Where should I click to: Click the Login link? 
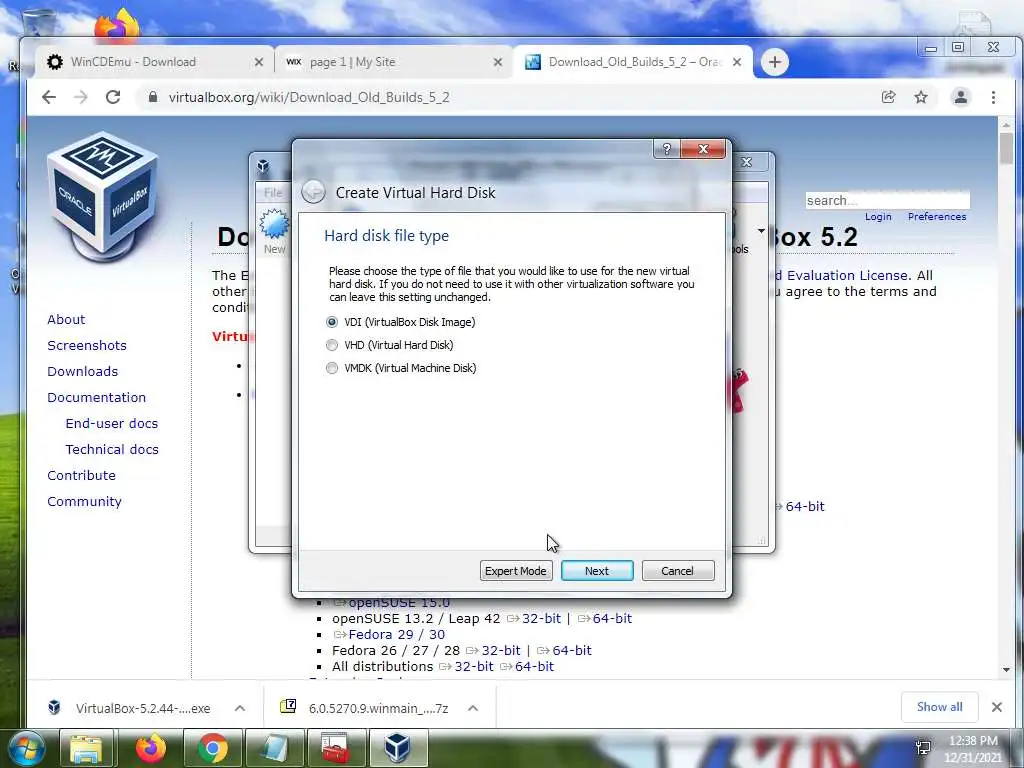[x=878, y=217]
